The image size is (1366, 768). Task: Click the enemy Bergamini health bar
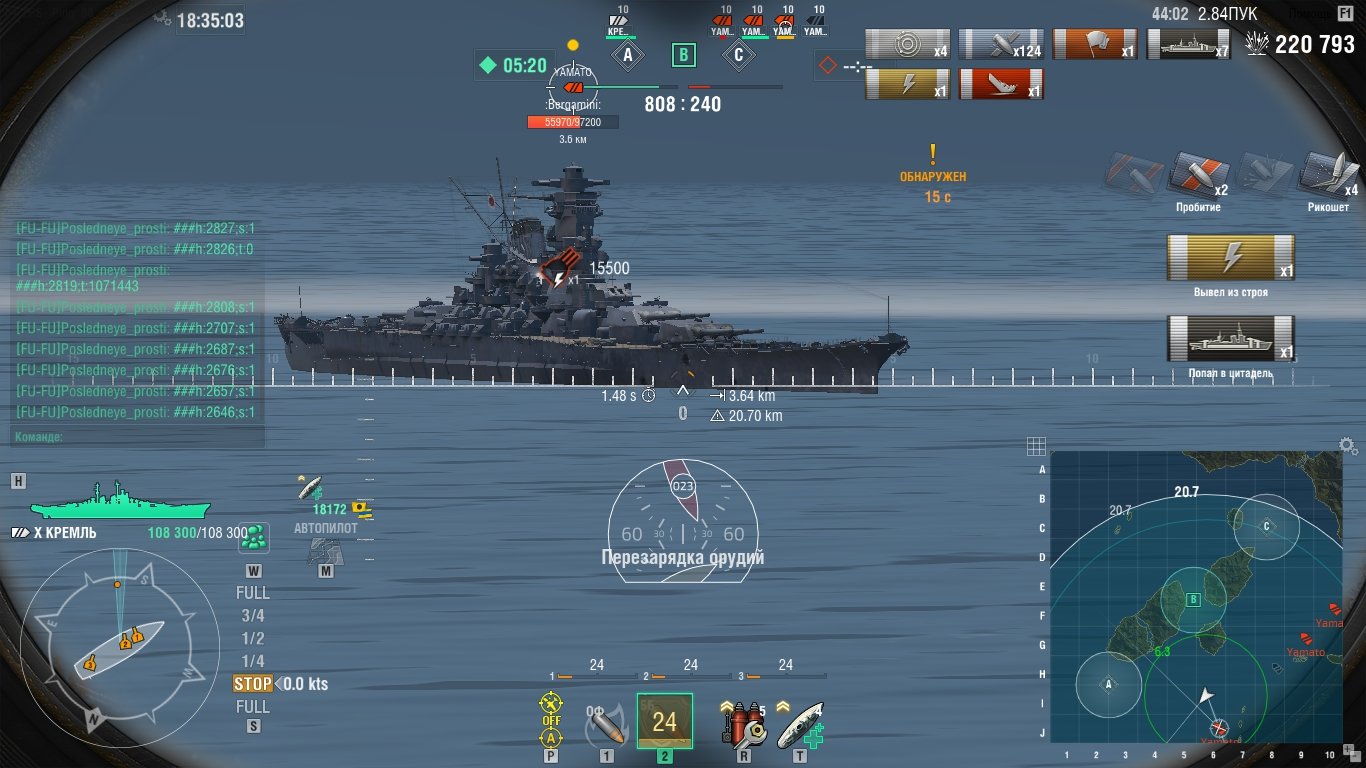(x=573, y=122)
